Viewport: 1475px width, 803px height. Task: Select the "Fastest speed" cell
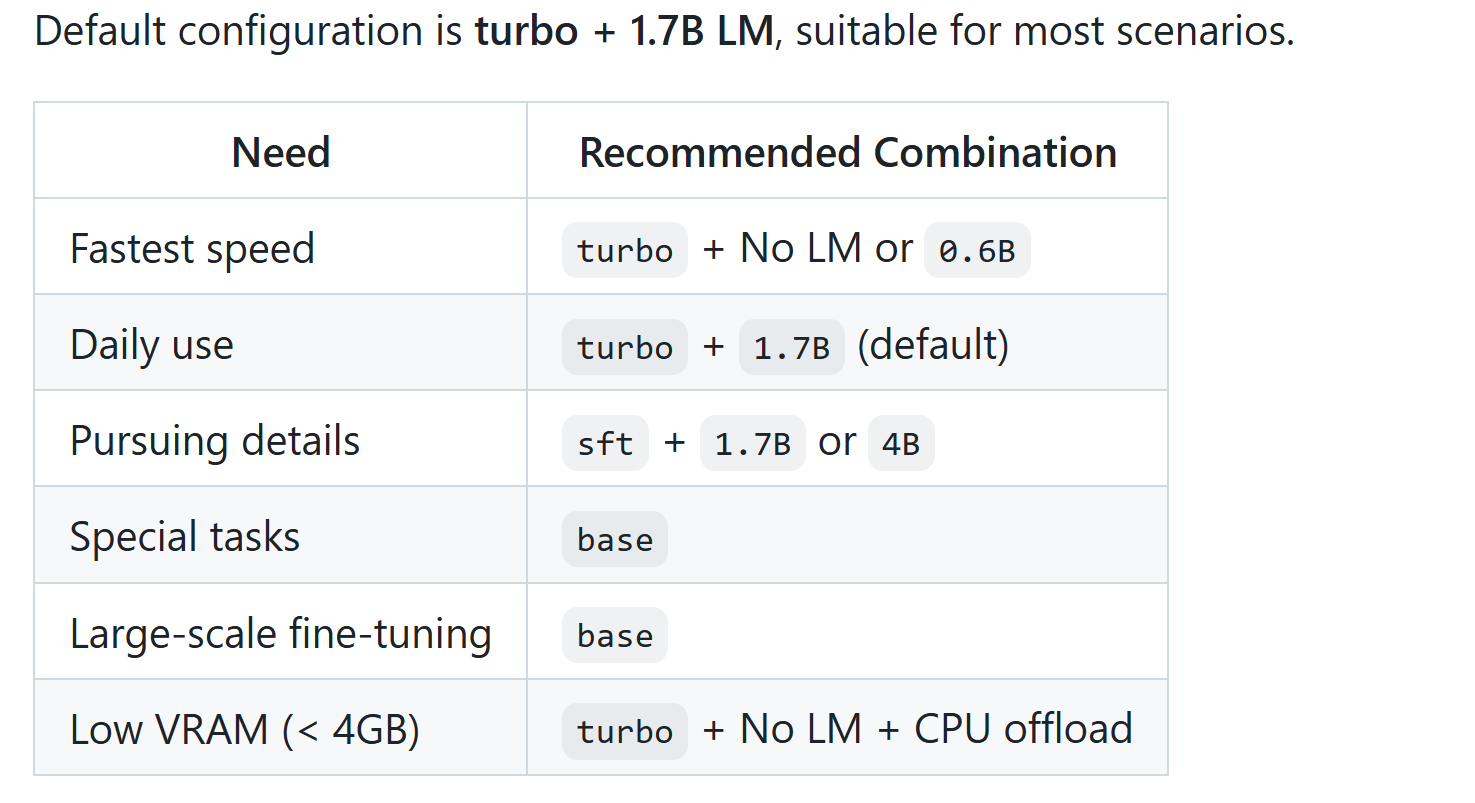pyautogui.click(x=192, y=249)
